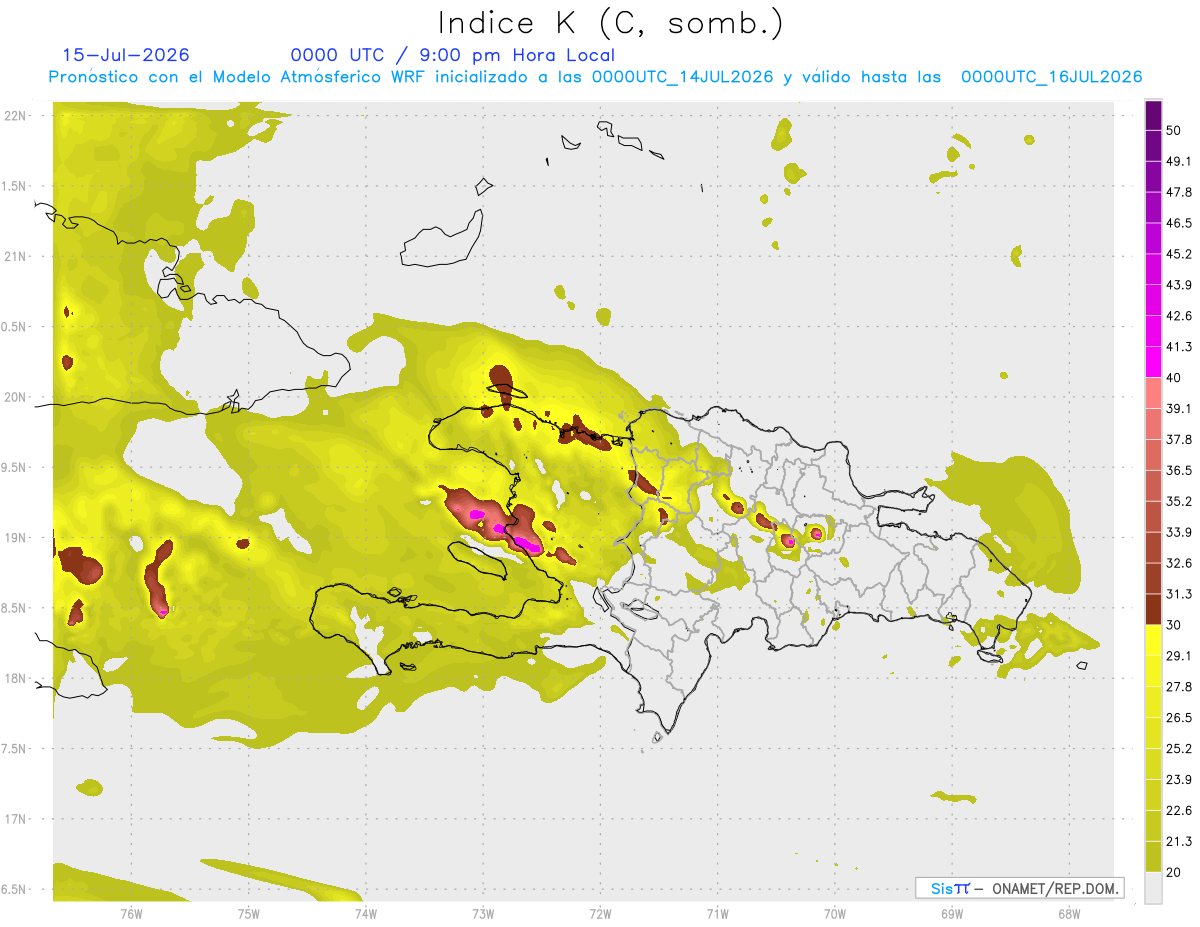Click the "72W" longitude label

point(600,914)
